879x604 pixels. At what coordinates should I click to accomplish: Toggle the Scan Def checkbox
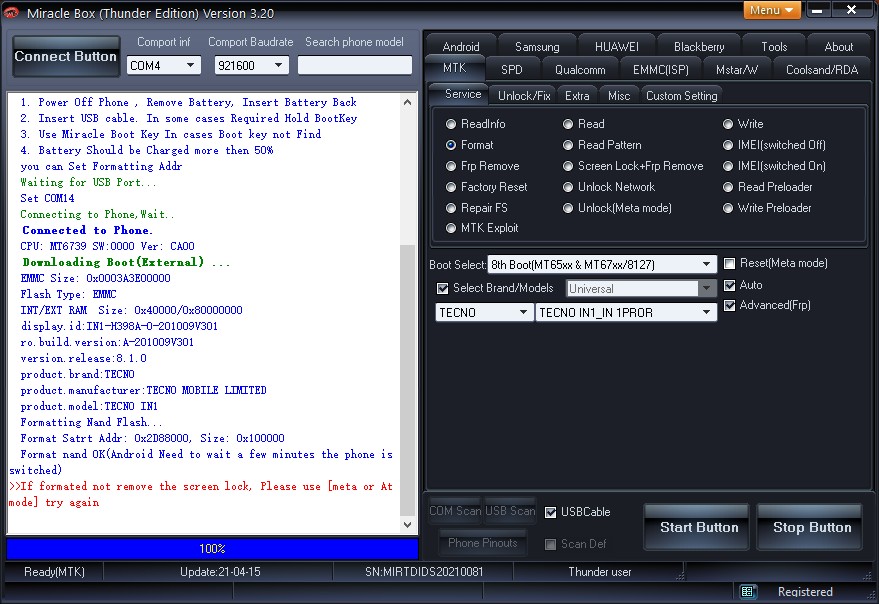550,545
